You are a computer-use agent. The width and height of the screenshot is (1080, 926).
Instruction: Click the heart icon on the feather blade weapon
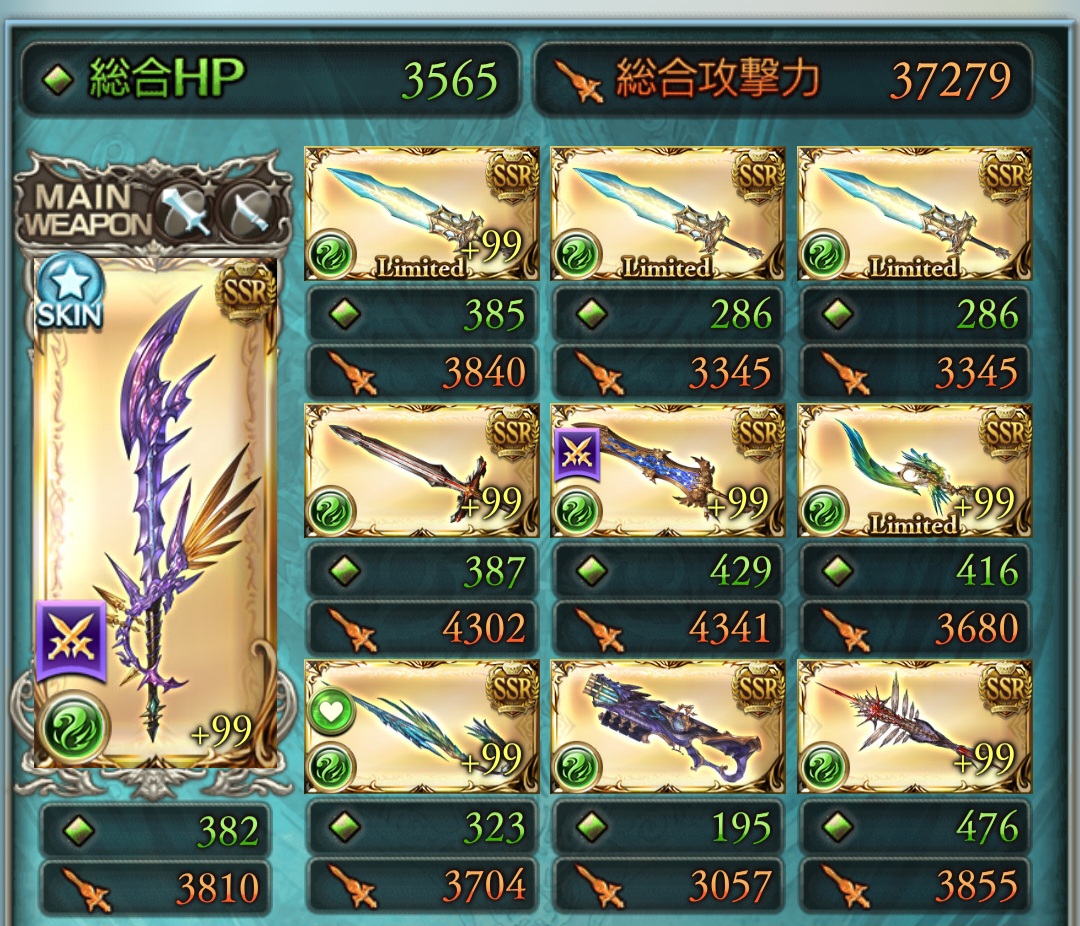click(x=332, y=711)
